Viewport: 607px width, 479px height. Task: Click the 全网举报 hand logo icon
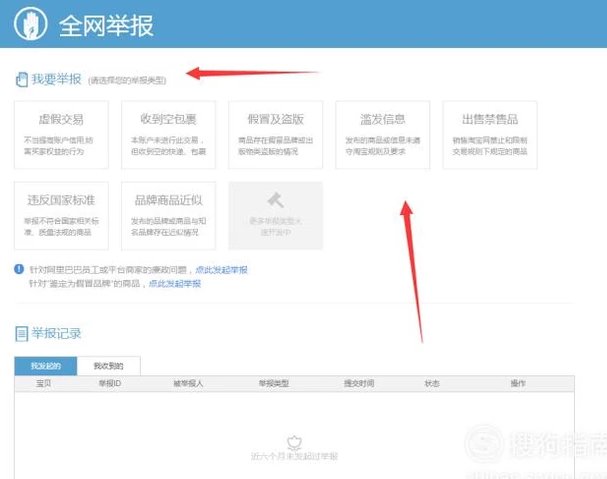[31, 23]
